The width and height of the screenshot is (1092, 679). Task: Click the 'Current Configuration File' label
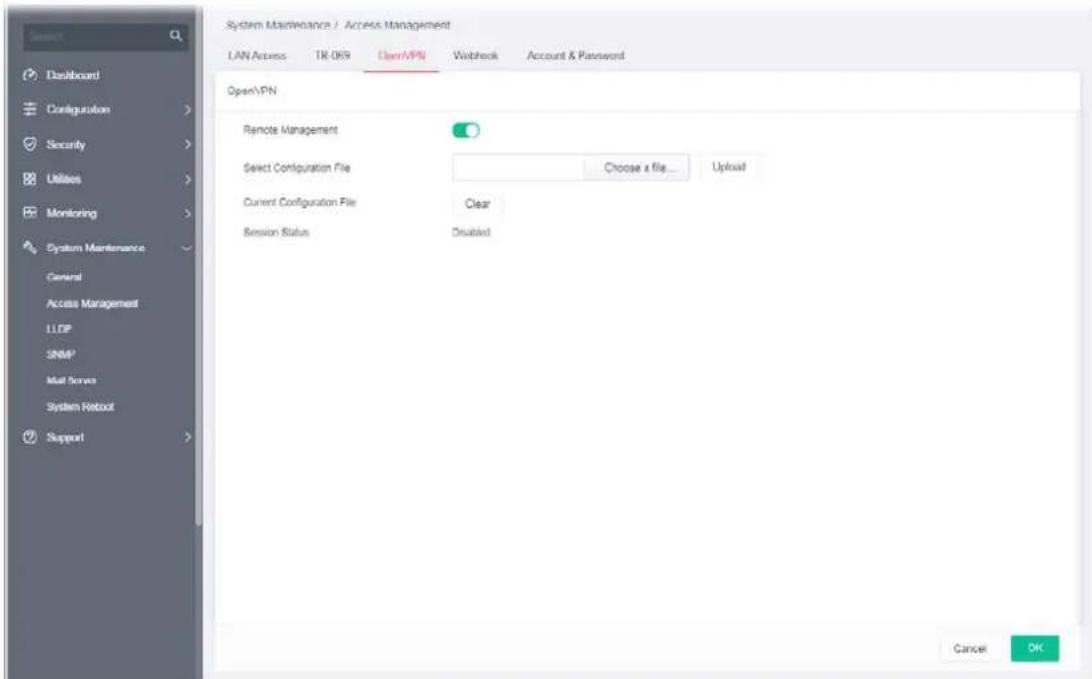[x=299, y=203]
